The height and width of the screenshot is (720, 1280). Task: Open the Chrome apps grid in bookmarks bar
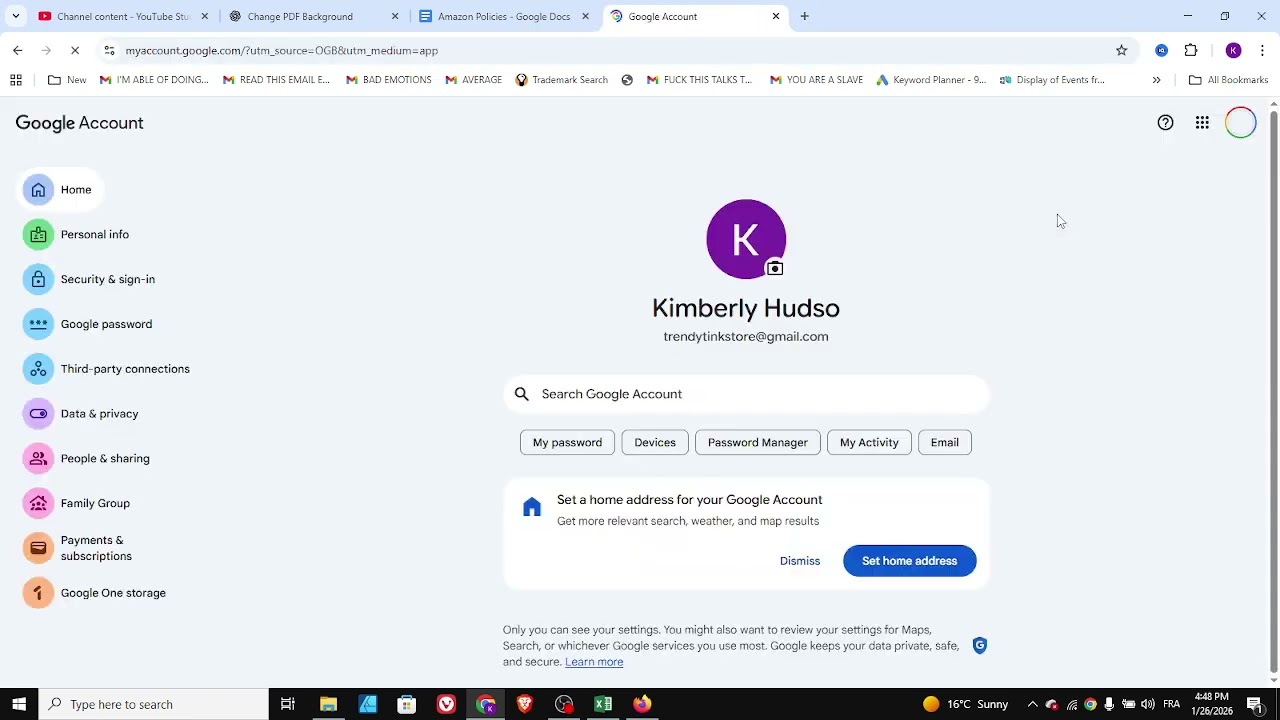[16, 80]
